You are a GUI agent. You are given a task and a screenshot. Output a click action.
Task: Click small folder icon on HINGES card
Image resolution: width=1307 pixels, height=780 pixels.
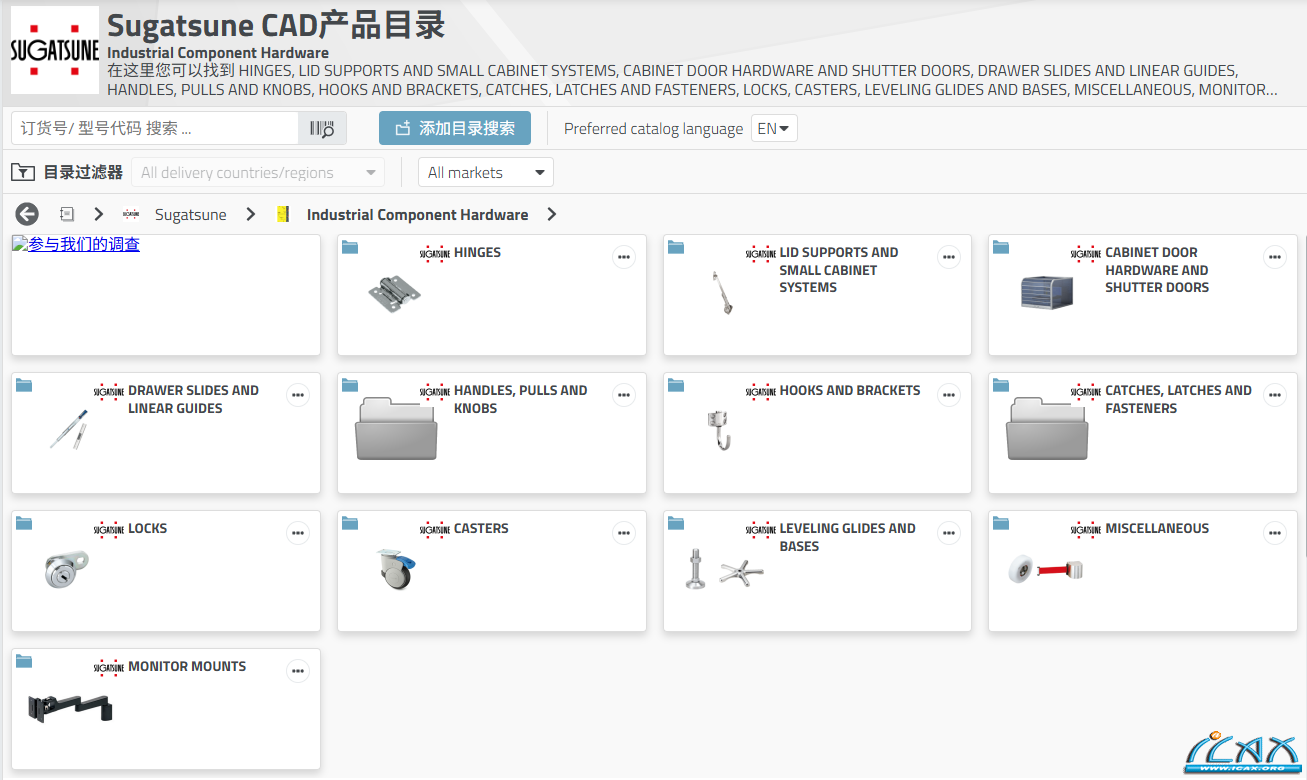click(350, 247)
